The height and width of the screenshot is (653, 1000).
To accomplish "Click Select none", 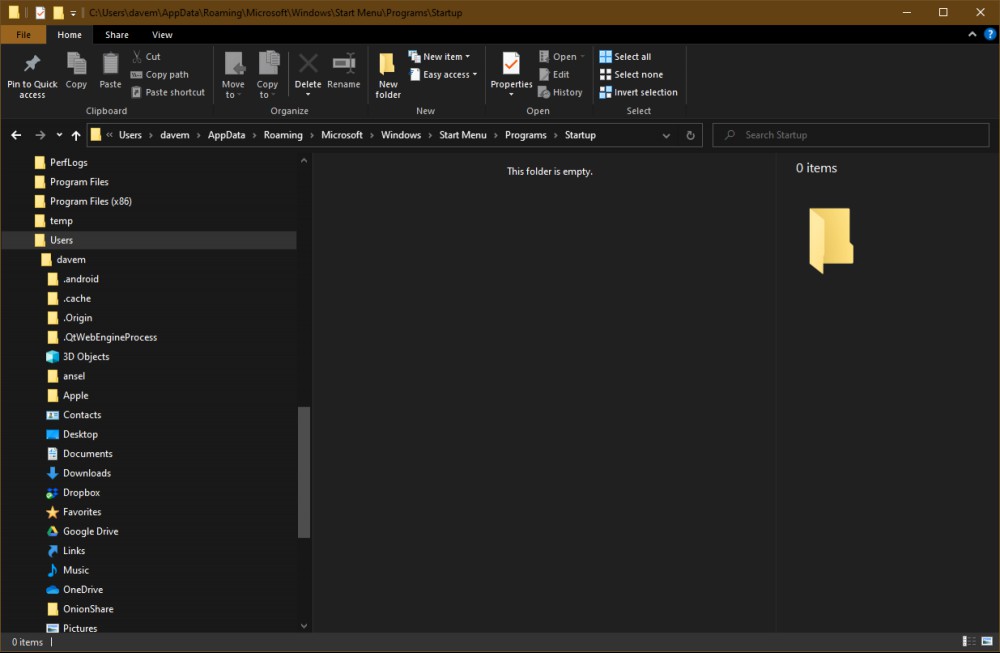I will [631, 75].
